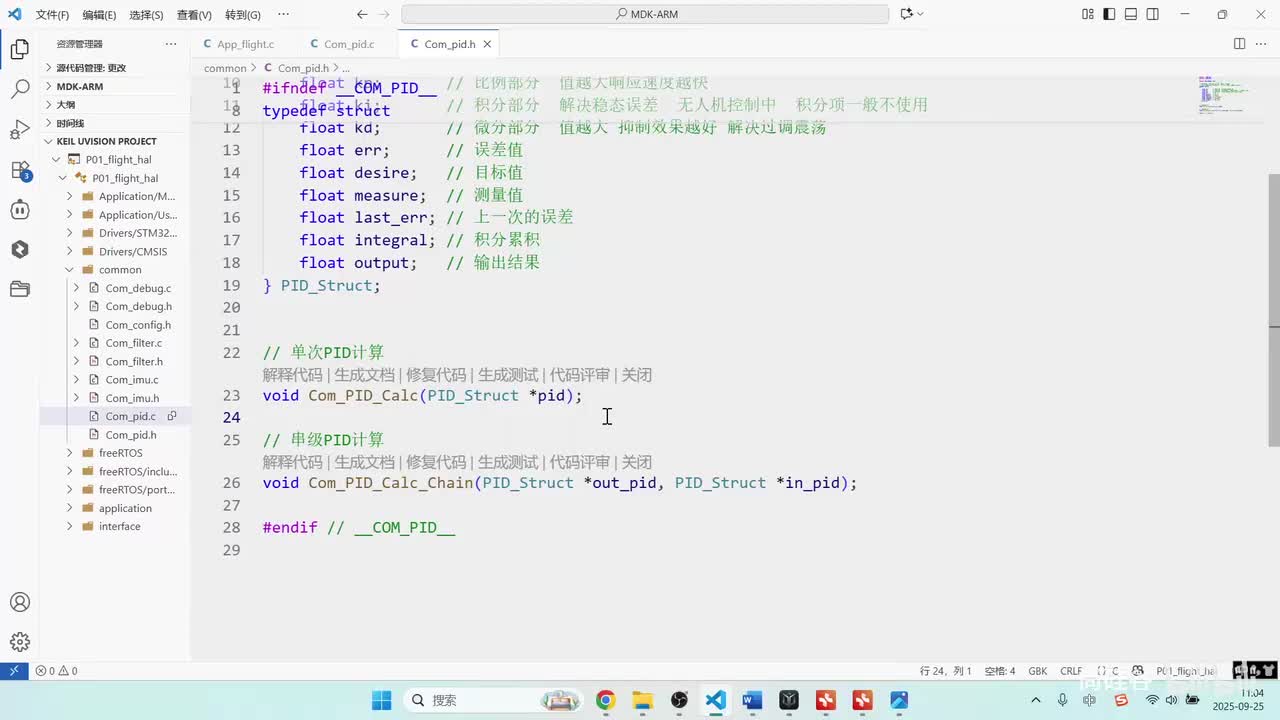Viewport: 1280px width, 720px height.
Task: Click 关闭 above Com_PID_Calc_Chain
Action: click(637, 462)
